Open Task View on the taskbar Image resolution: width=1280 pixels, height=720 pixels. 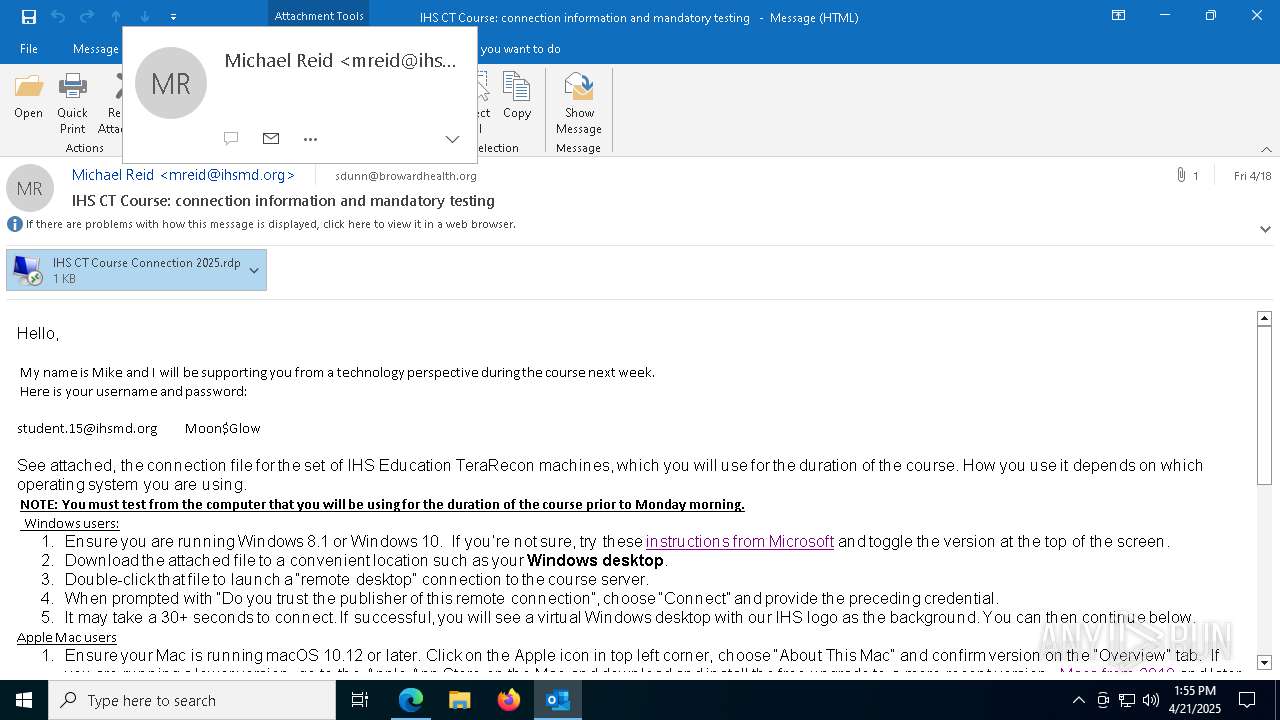point(360,700)
